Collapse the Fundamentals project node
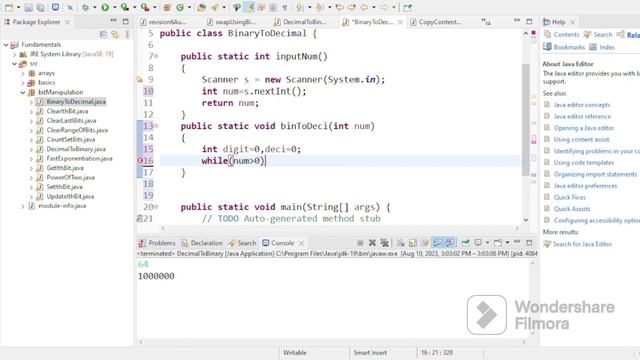 click(x=6, y=44)
